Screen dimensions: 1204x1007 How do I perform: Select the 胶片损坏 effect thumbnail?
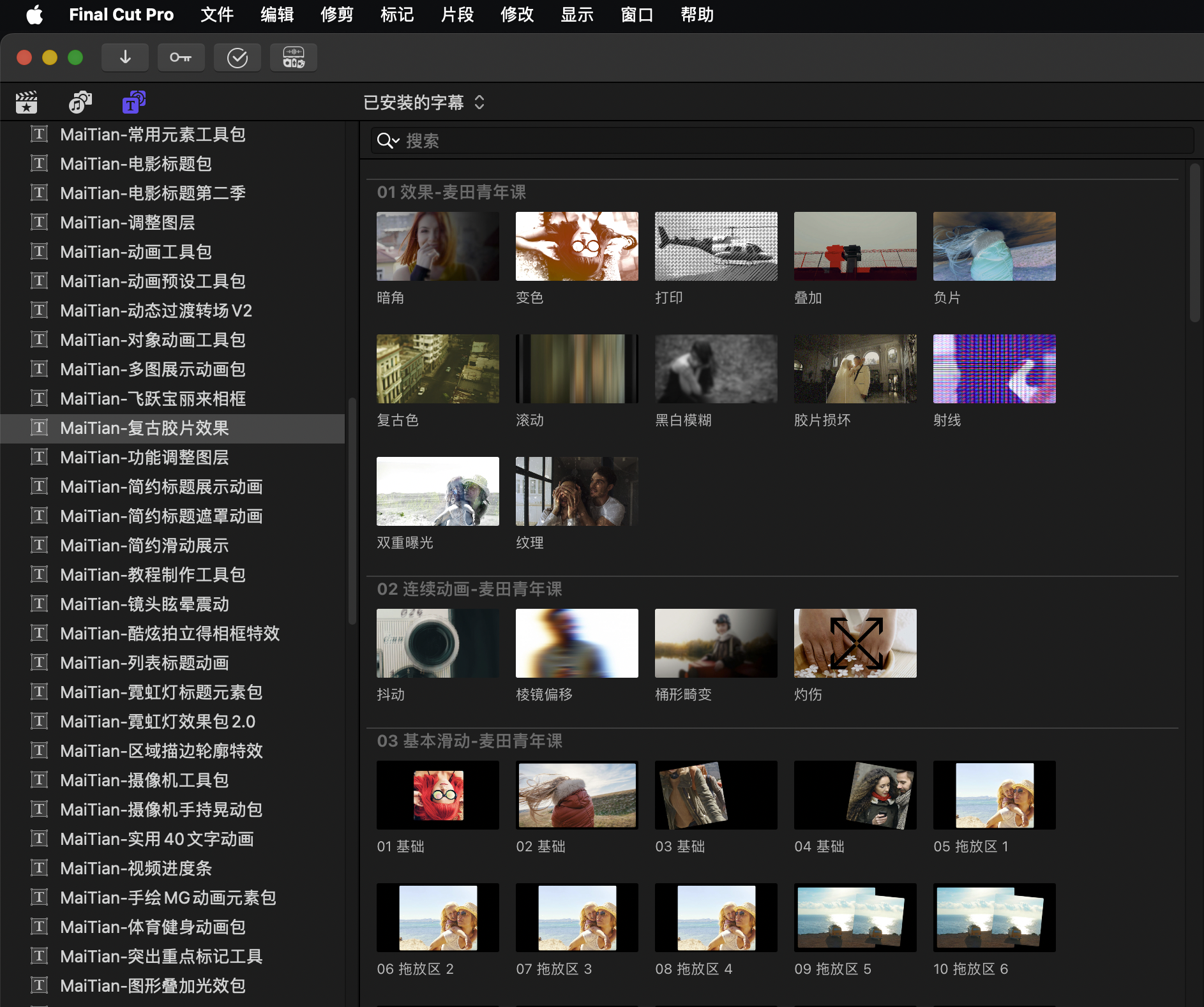coord(855,369)
